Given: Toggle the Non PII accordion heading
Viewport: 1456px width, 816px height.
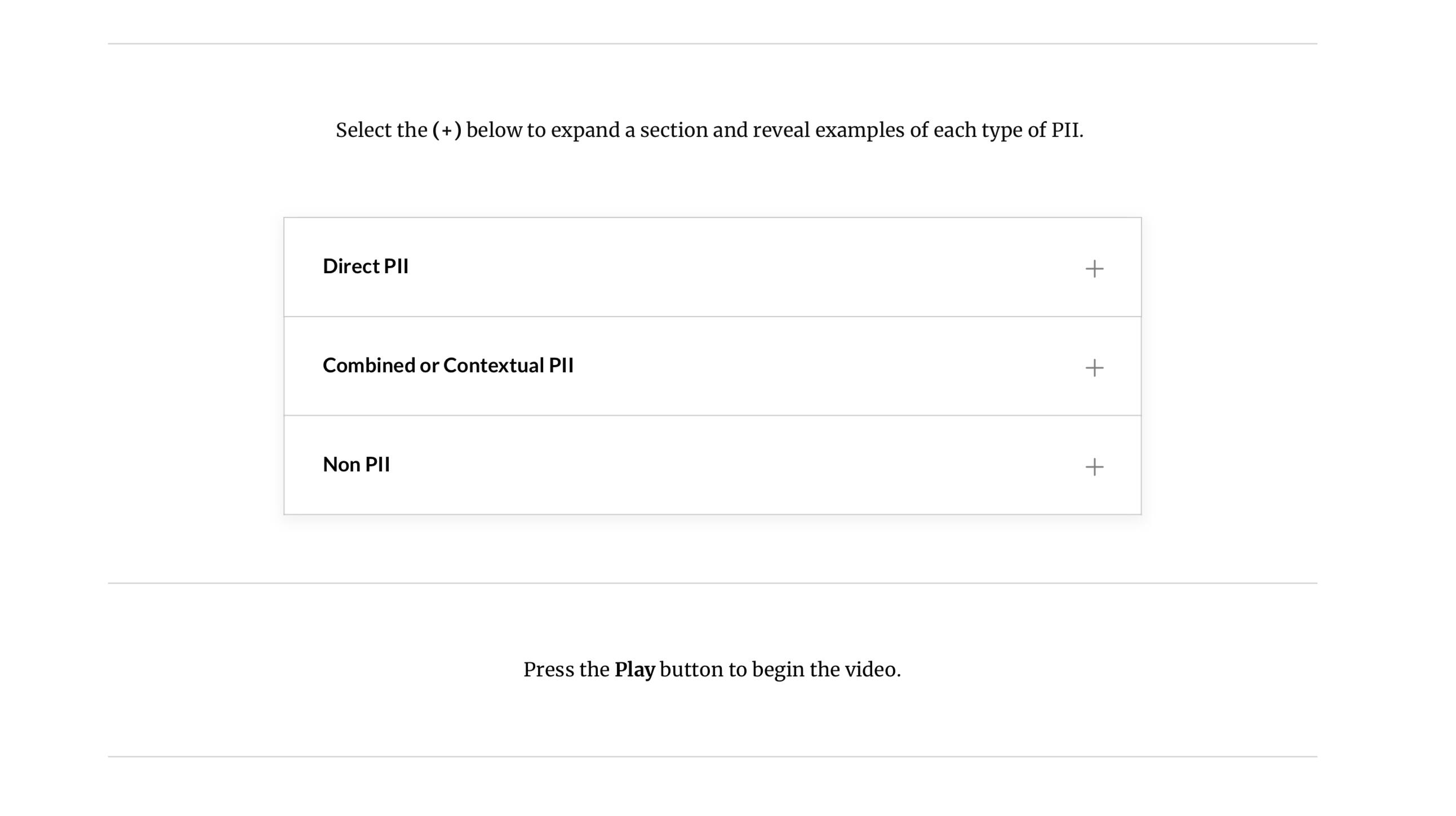Looking at the screenshot, I should 356,464.
